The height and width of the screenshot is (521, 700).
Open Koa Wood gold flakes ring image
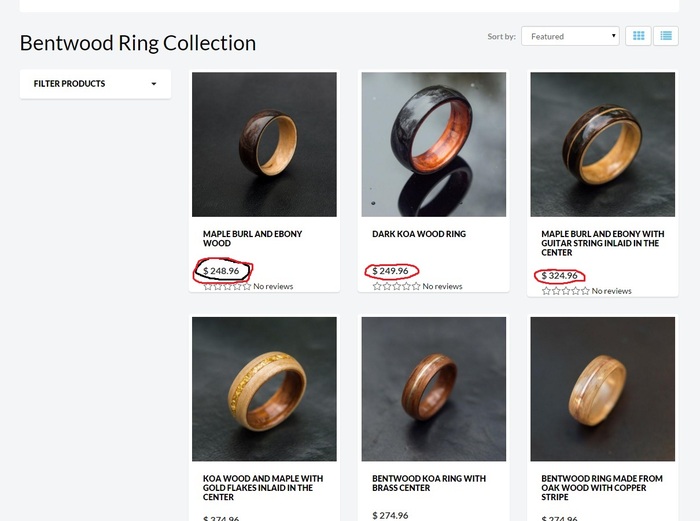[264, 389]
